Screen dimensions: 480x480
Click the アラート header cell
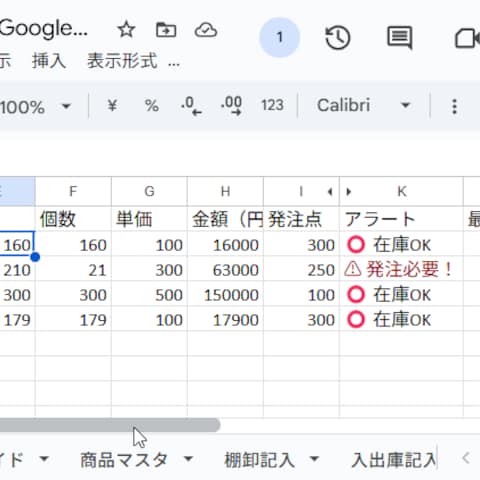click(x=401, y=219)
